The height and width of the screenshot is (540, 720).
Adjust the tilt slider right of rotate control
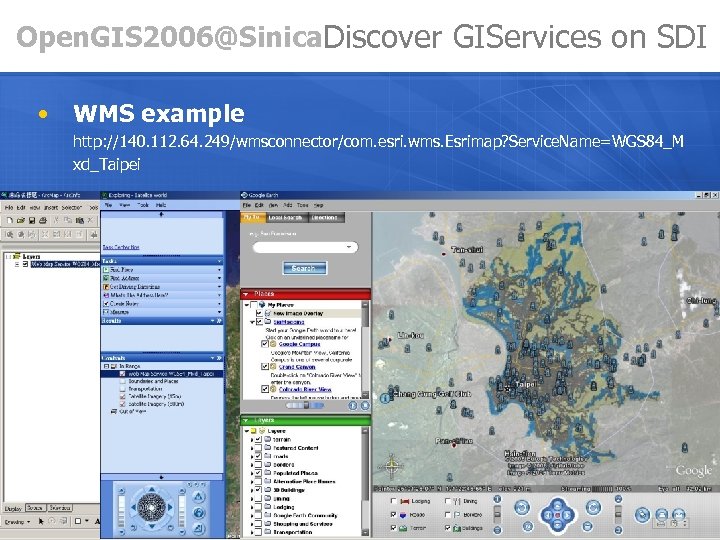tap(618, 514)
